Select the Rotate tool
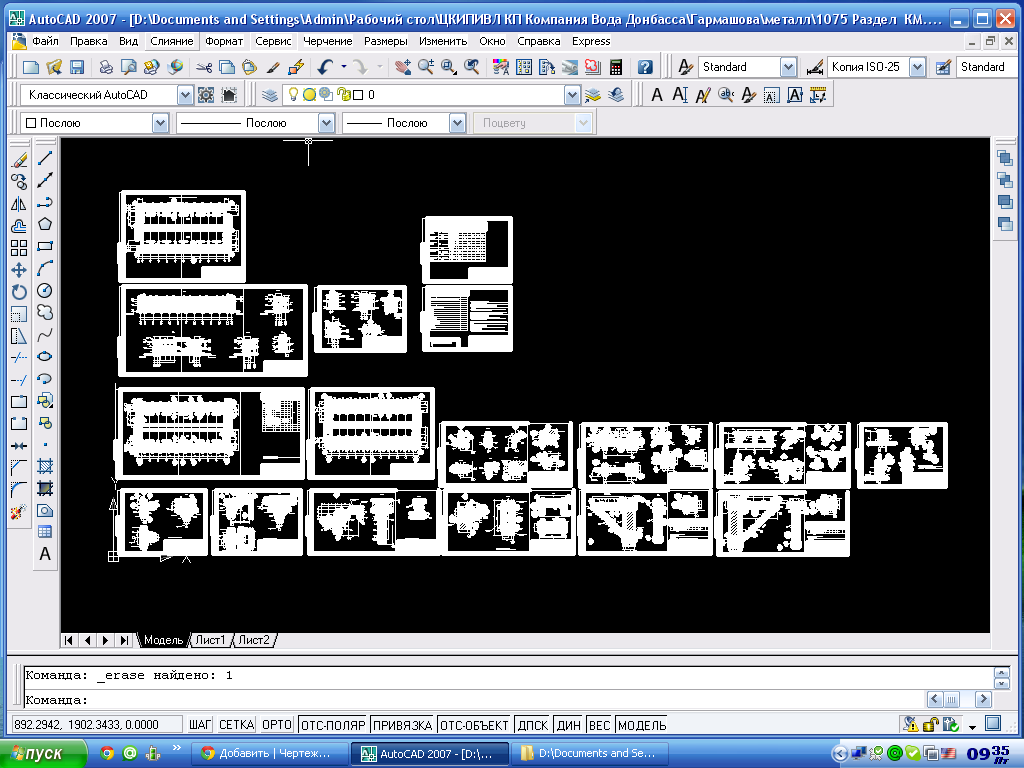The width and height of the screenshot is (1024, 768). click(19, 292)
